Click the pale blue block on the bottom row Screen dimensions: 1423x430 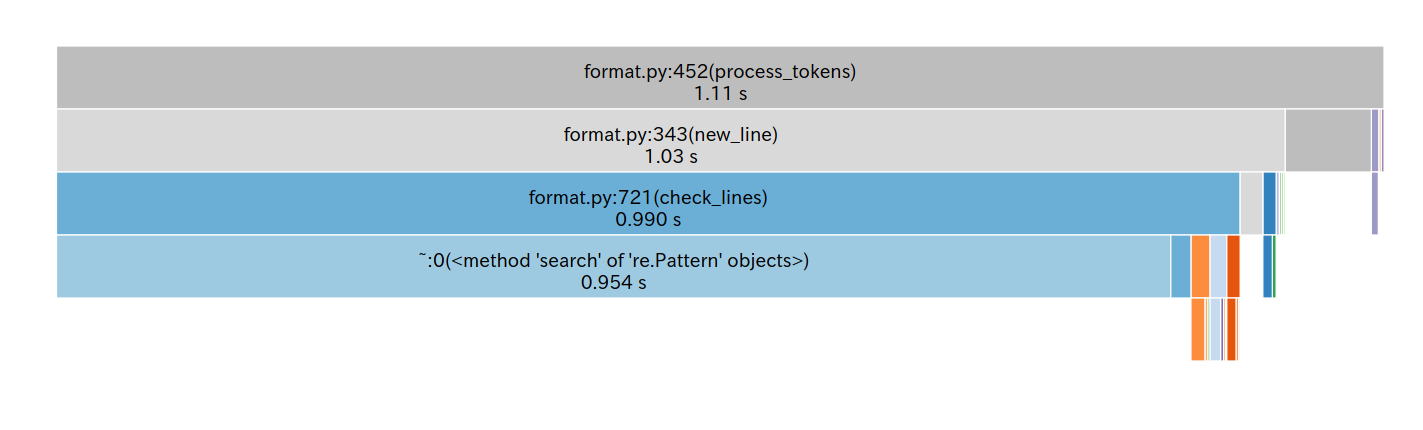coord(1215,329)
